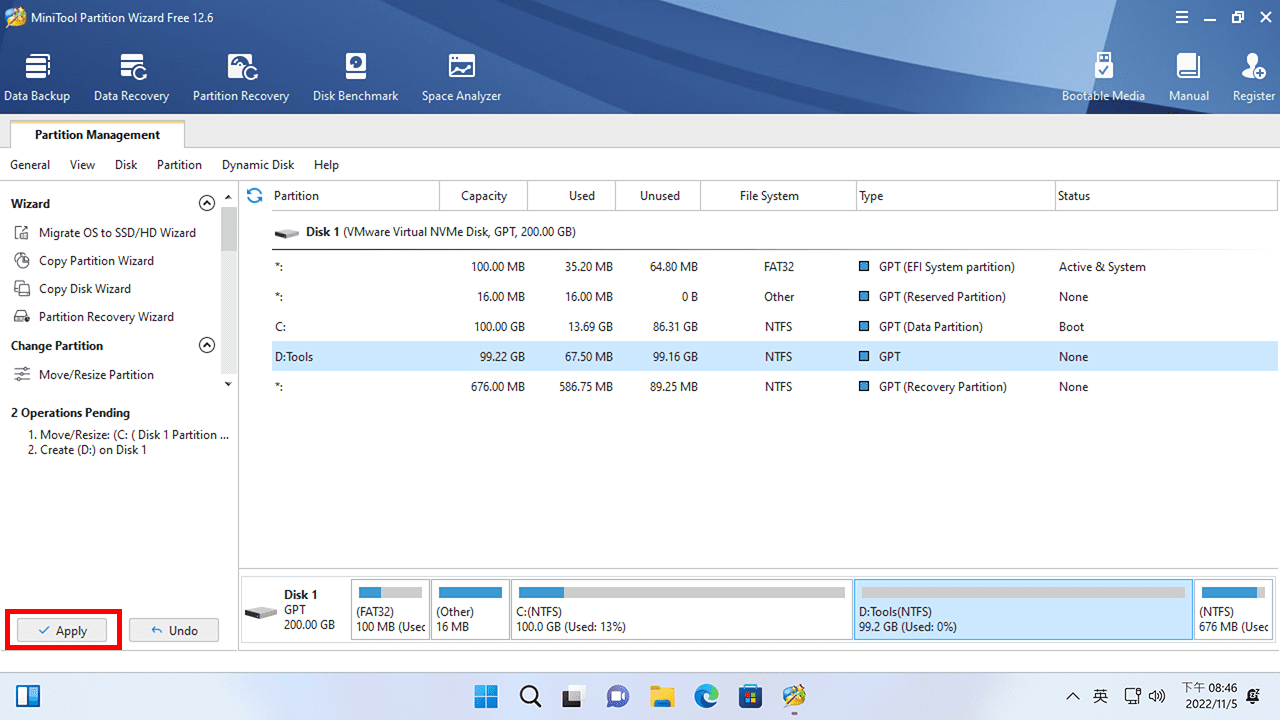The image size is (1280, 720).
Task: Apply the pending operations
Action: [63, 630]
